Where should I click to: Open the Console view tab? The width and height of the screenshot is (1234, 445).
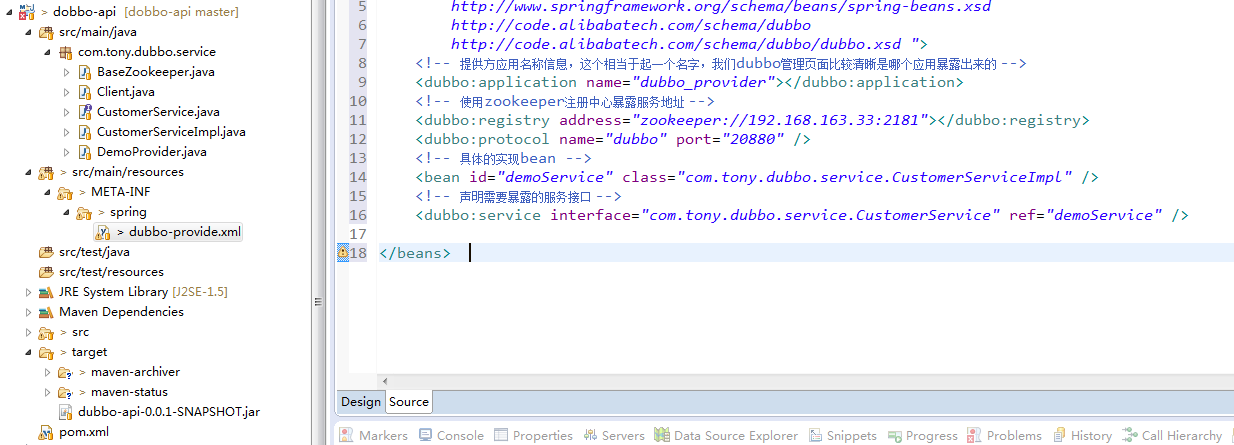click(451, 435)
